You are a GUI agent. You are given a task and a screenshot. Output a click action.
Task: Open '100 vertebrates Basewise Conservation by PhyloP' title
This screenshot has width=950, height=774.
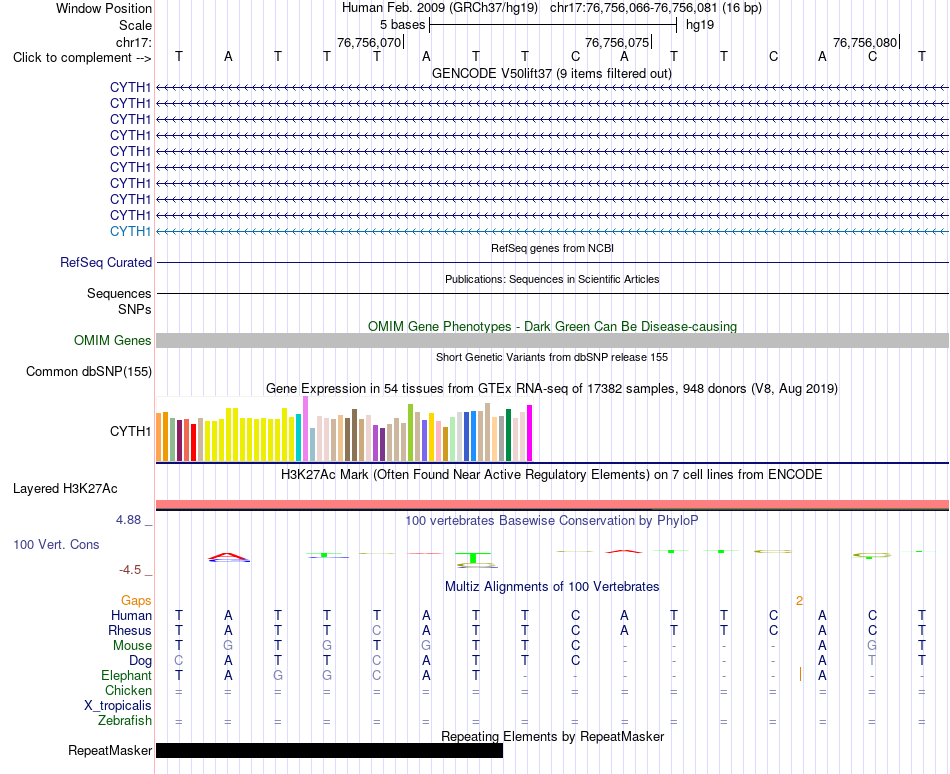point(552,521)
